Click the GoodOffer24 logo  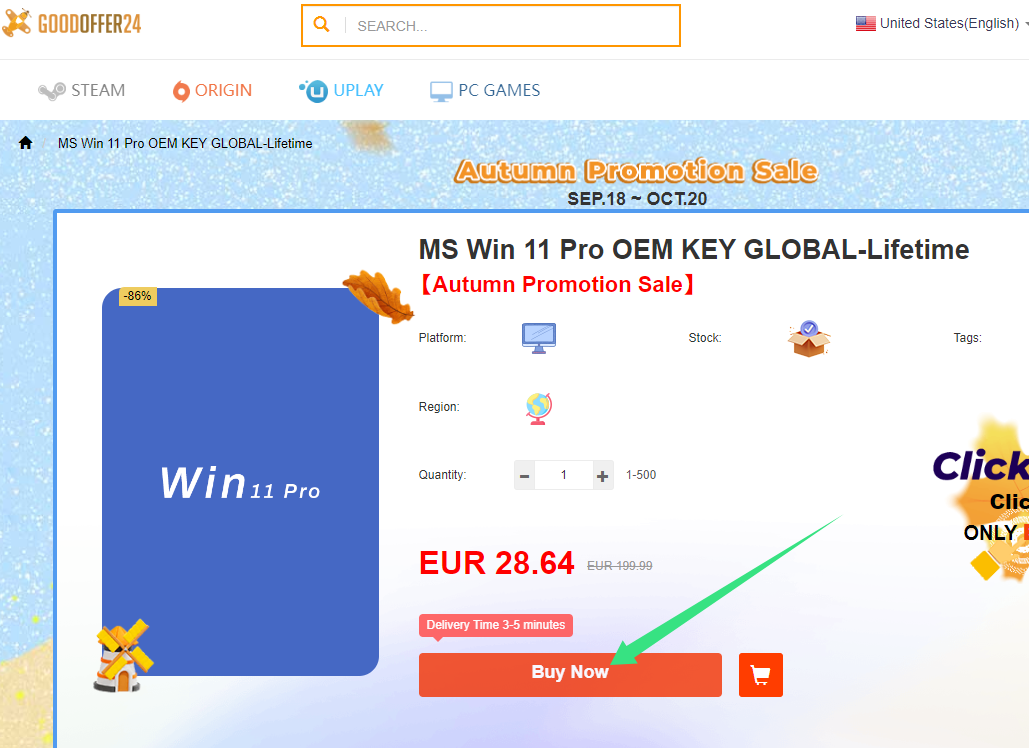click(72, 23)
